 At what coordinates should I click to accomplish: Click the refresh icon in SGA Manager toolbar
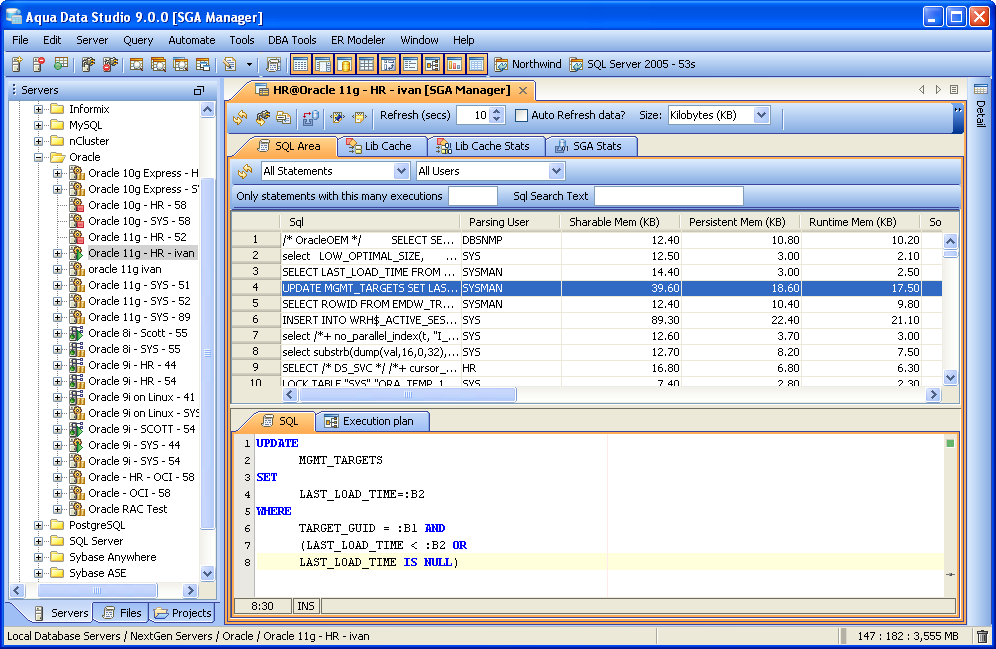click(241, 116)
